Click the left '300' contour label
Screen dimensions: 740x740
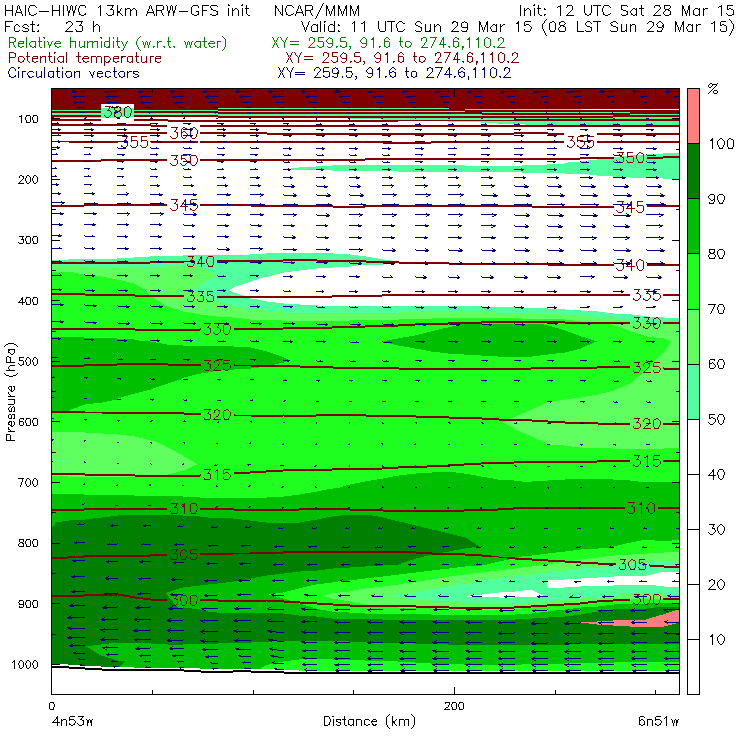[184, 600]
